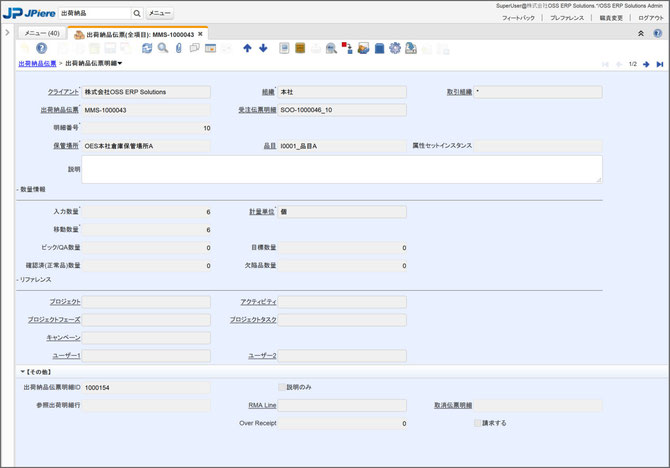Close the 出荷納品伝票 MMS-1000043 tab
This screenshot has width=670, height=468.
[x=200, y=34]
